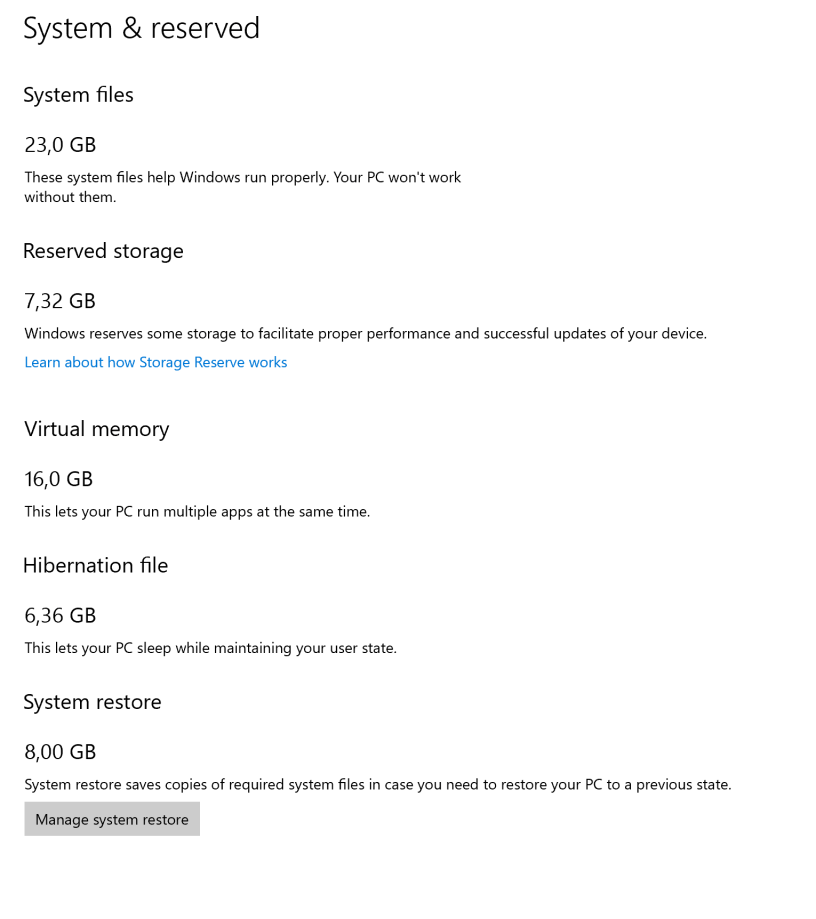Select the Virtual memory heading
This screenshot has width=816, height=919.
[x=96, y=429]
